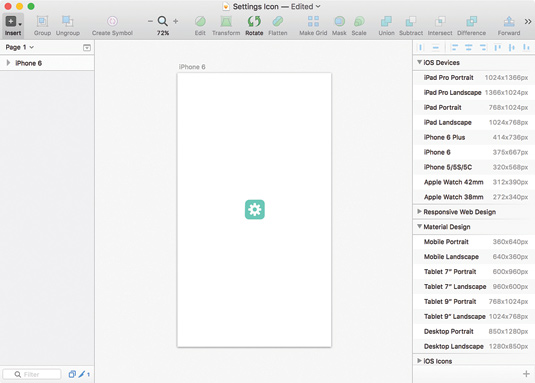
Task: Collapse the iOS Devices section
Action: [419, 62]
